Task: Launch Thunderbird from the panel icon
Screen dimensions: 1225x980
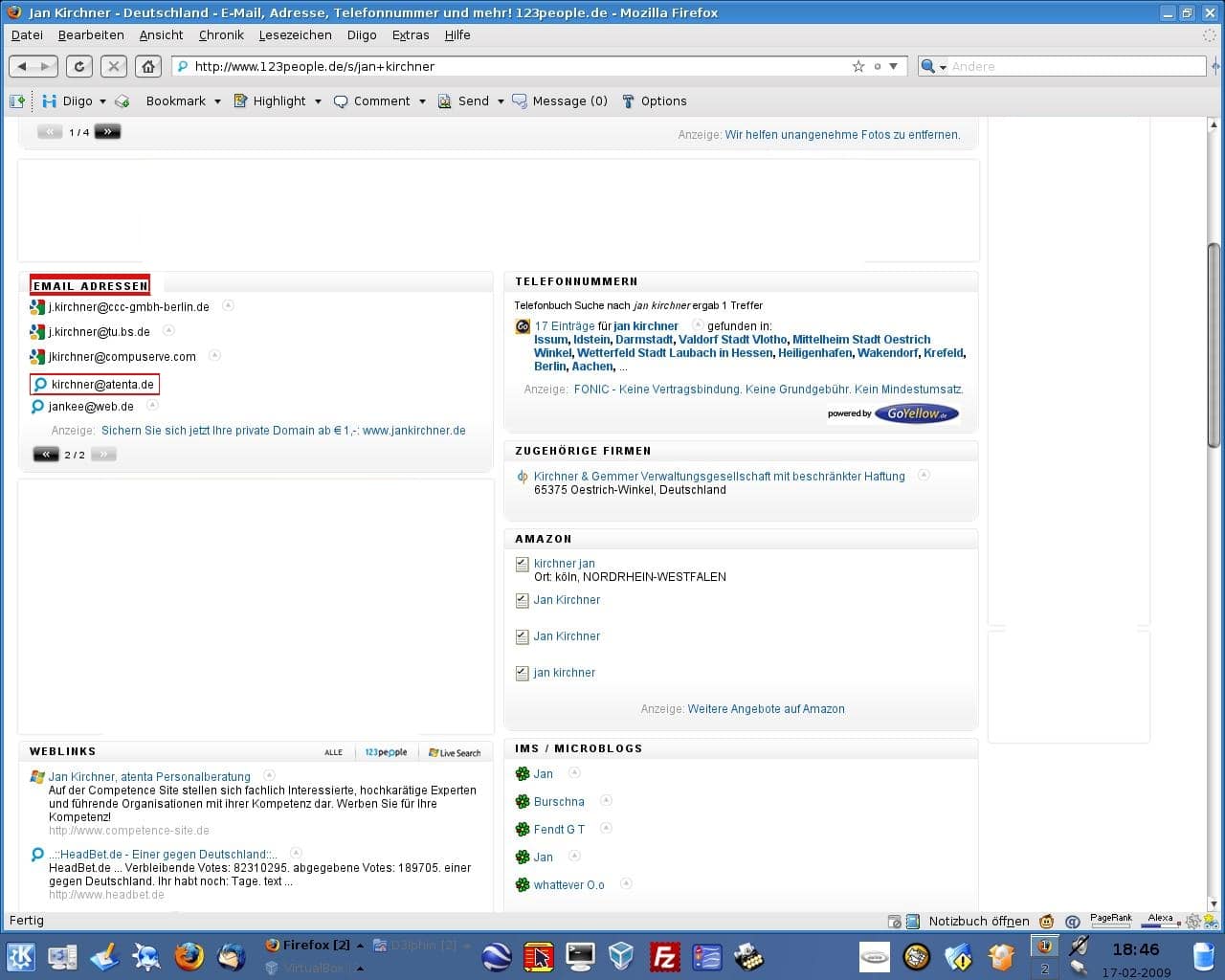Action: pyautogui.click(x=231, y=956)
